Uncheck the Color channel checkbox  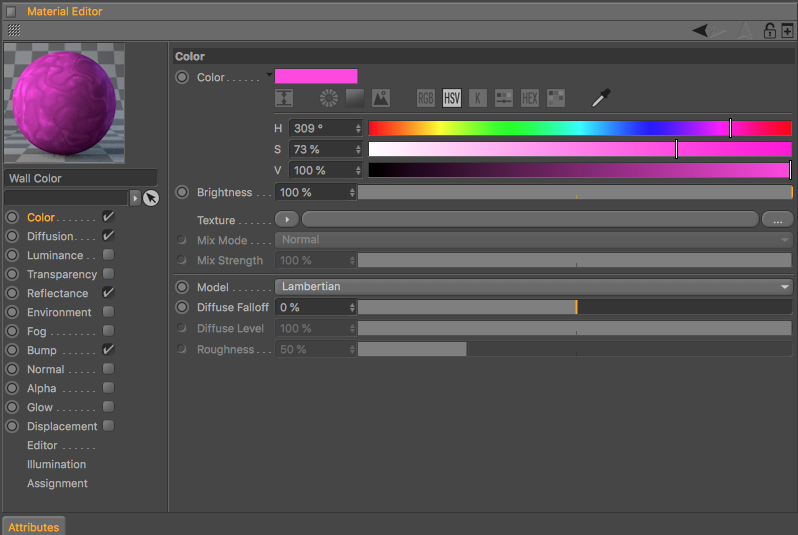(x=108, y=217)
